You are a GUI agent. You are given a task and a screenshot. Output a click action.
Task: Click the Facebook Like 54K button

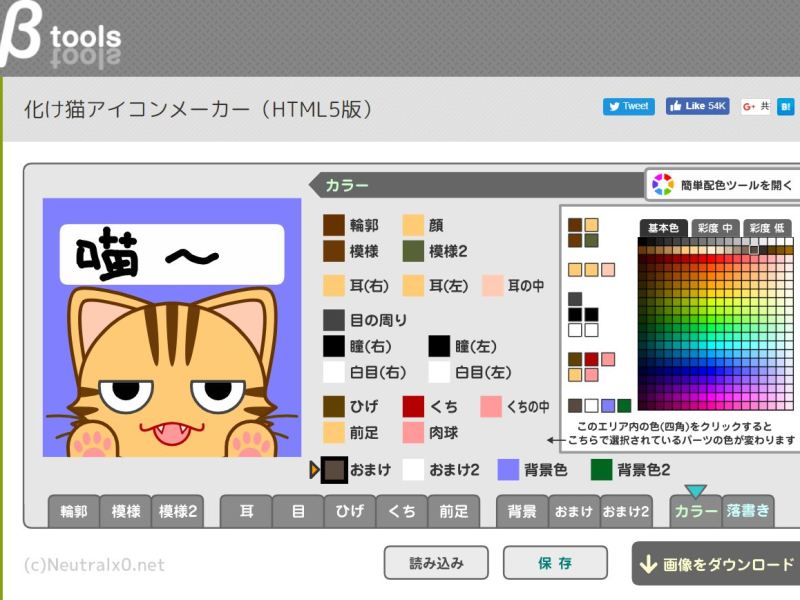[697, 106]
